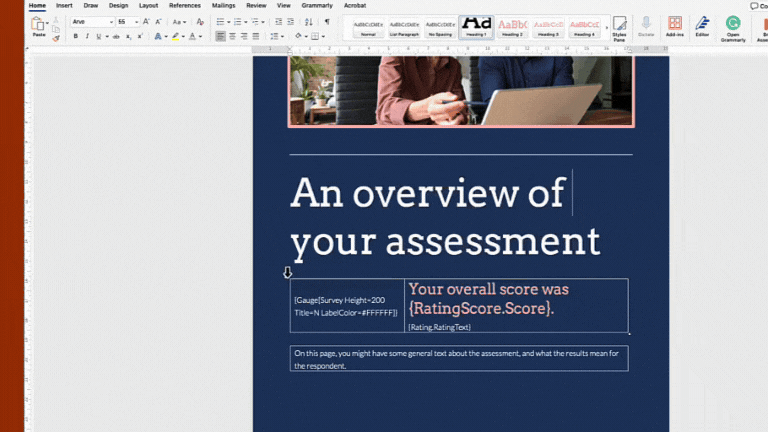Toggle Bold formatting
The height and width of the screenshot is (432, 768).
pyautogui.click(x=75, y=36)
